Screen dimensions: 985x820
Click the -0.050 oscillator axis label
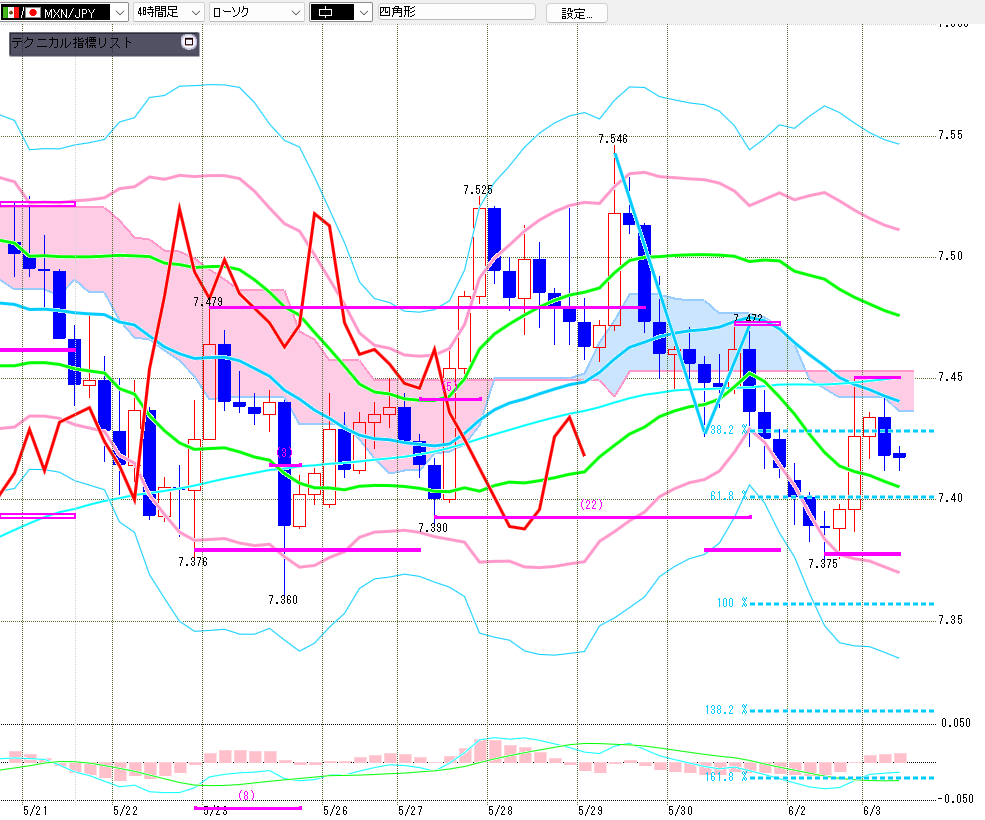(953, 799)
